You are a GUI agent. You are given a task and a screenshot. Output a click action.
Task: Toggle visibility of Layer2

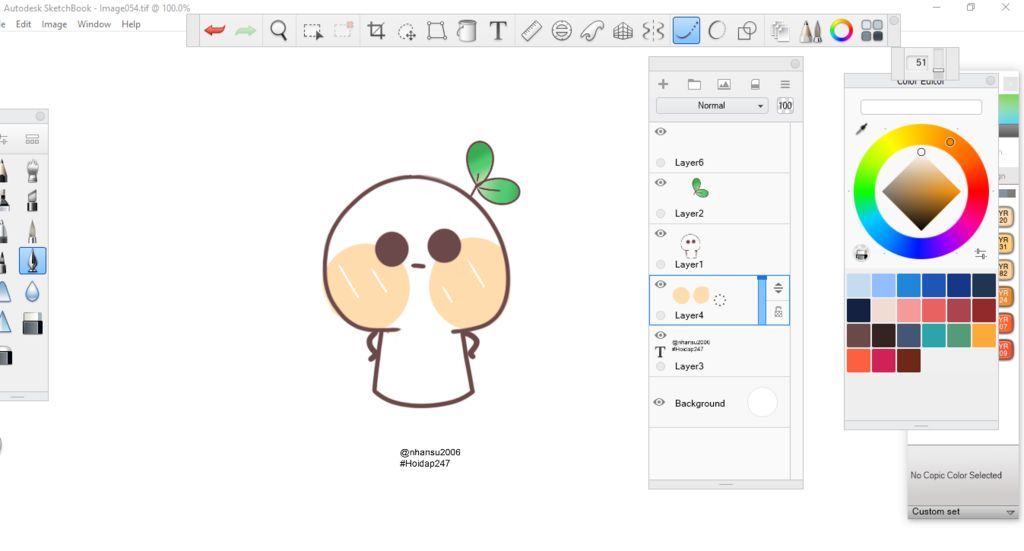pos(660,183)
